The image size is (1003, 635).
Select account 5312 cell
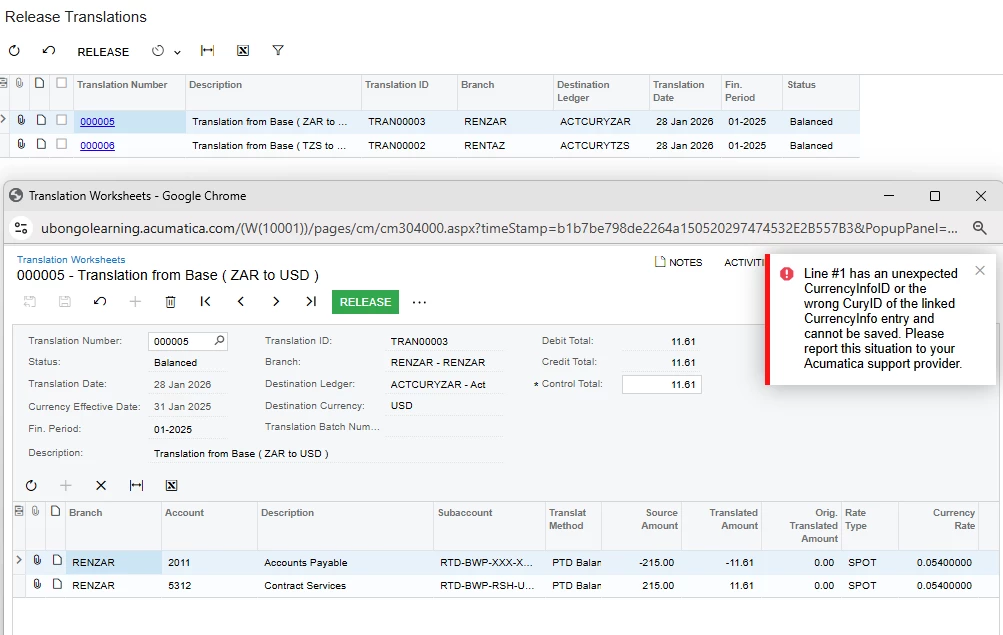(x=209, y=586)
